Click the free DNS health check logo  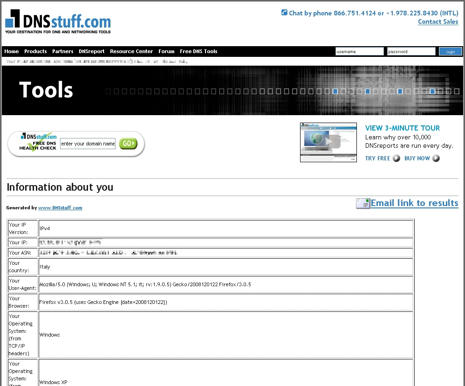pos(38,142)
